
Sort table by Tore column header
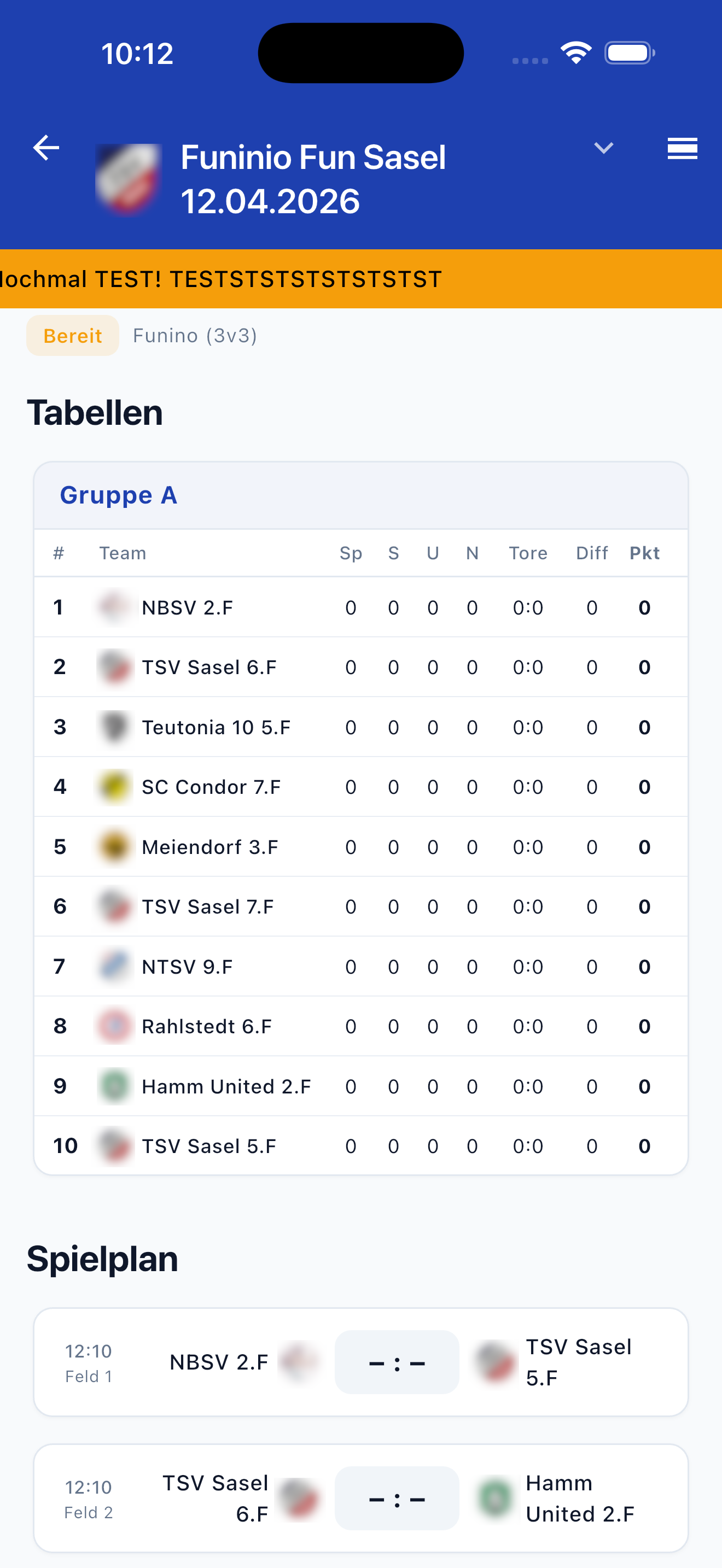(x=528, y=553)
